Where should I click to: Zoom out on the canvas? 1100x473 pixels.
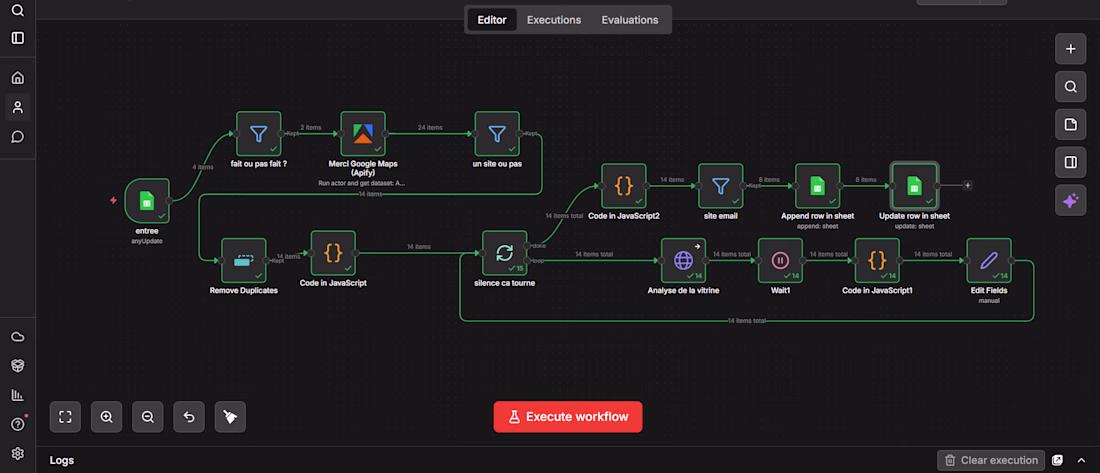[x=148, y=417]
